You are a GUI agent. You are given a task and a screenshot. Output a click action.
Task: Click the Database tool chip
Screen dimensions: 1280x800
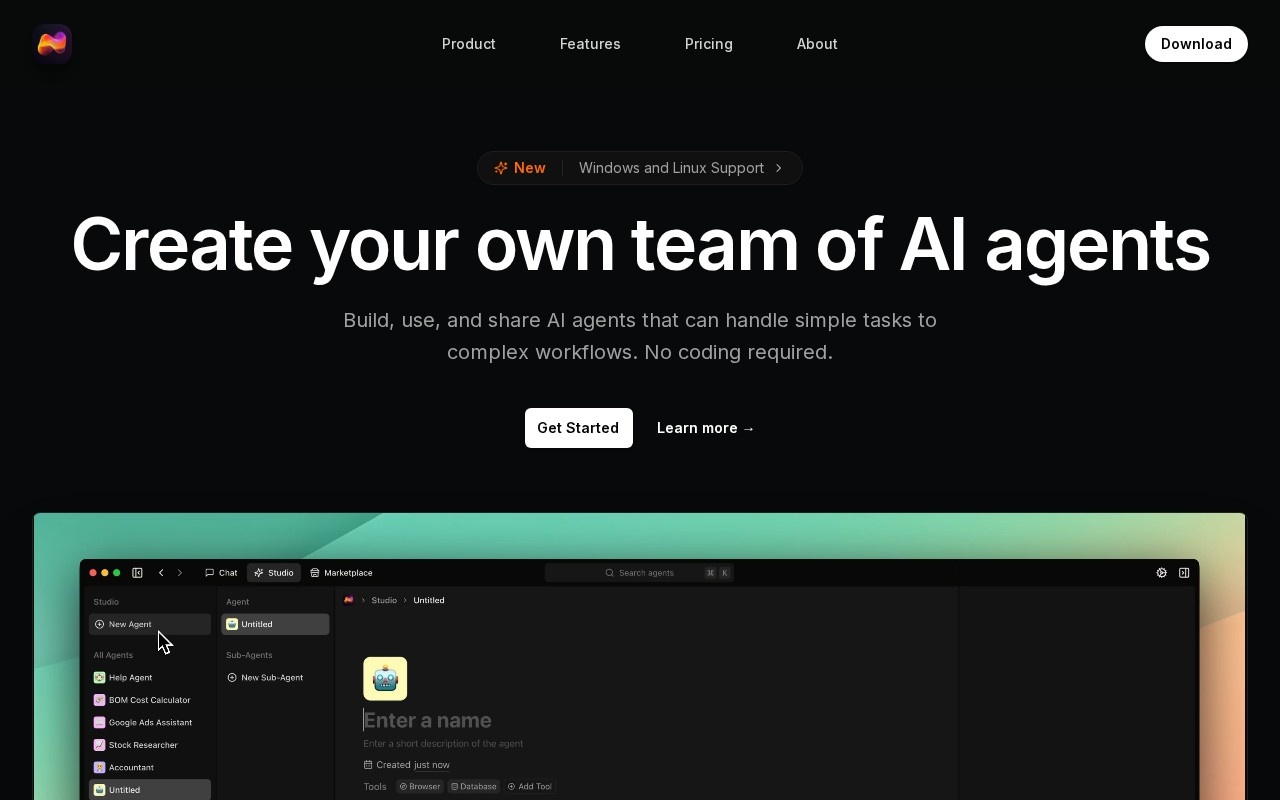pyautogui.click(x=474, y=787)
